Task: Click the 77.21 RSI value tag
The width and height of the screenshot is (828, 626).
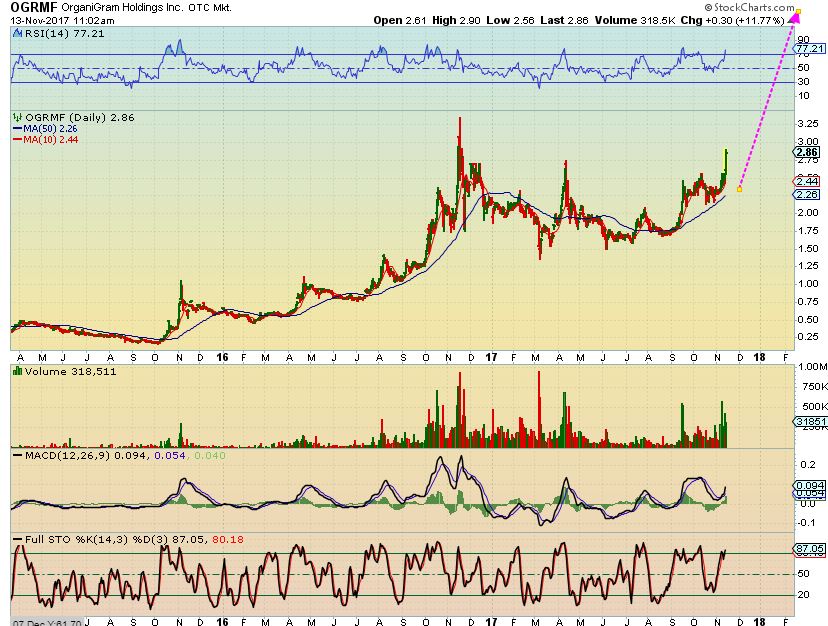Action: (809, 48)
